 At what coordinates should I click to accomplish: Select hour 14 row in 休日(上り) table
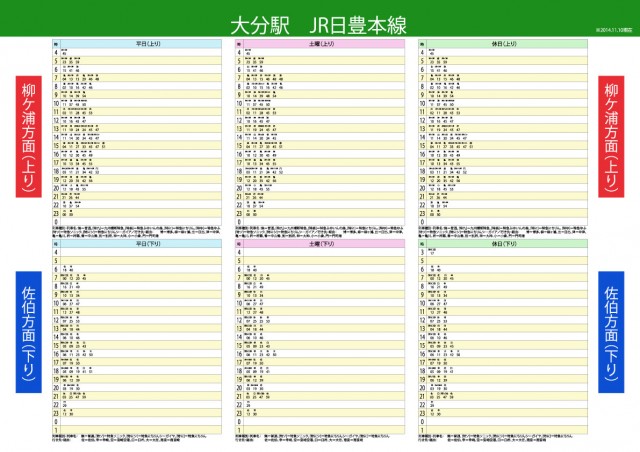pyautogui.click(x=503, y=137)
